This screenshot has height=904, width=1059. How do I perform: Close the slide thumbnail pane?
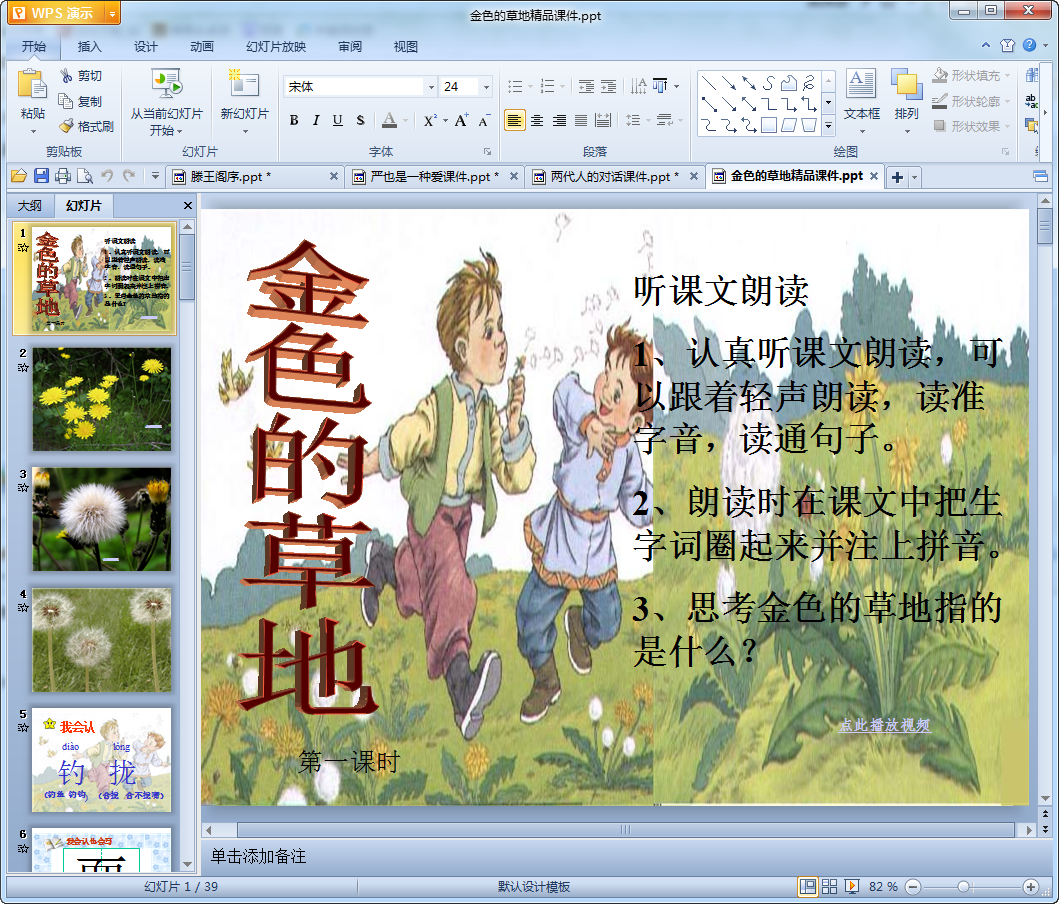coord(188,205)
